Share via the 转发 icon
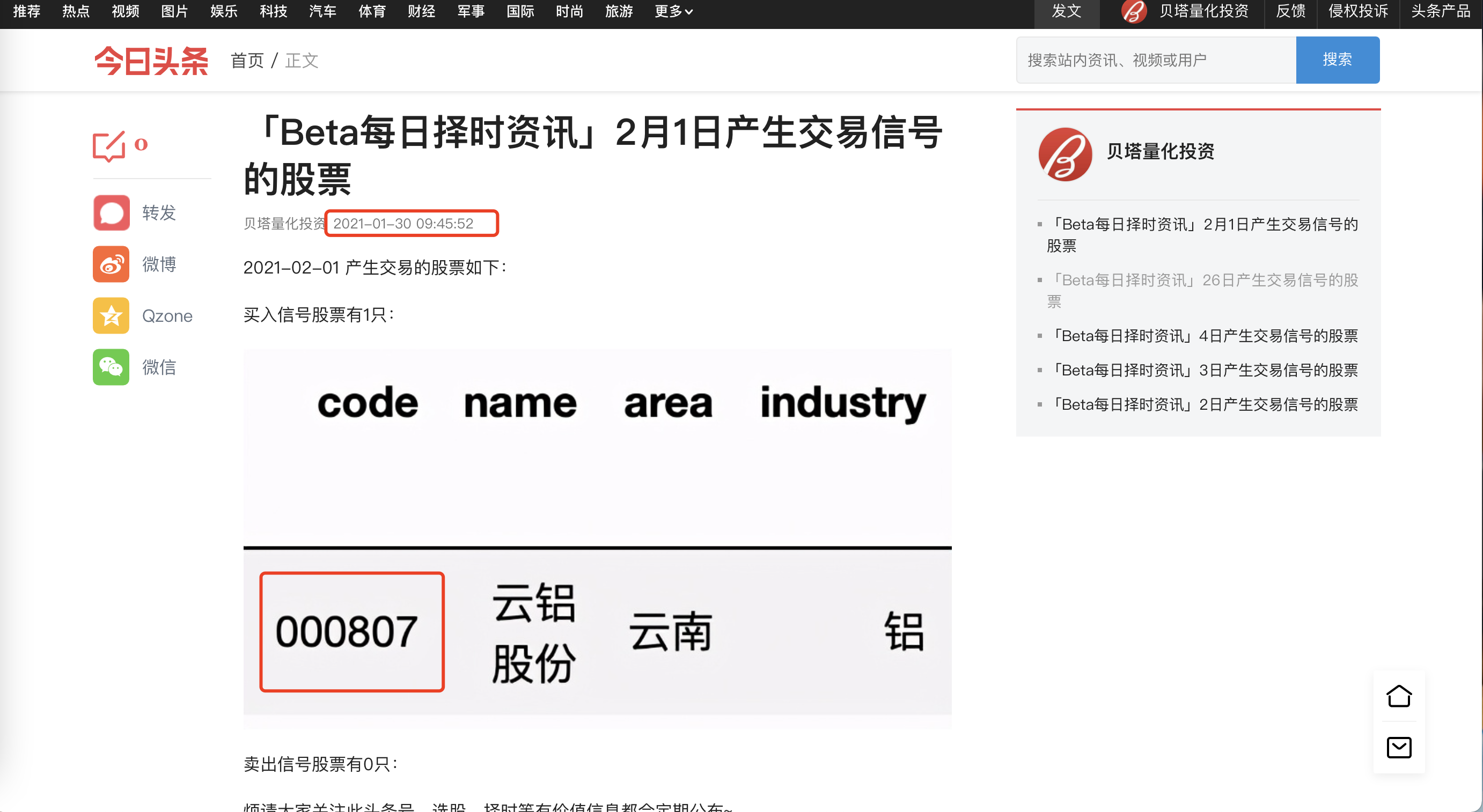 111,212
